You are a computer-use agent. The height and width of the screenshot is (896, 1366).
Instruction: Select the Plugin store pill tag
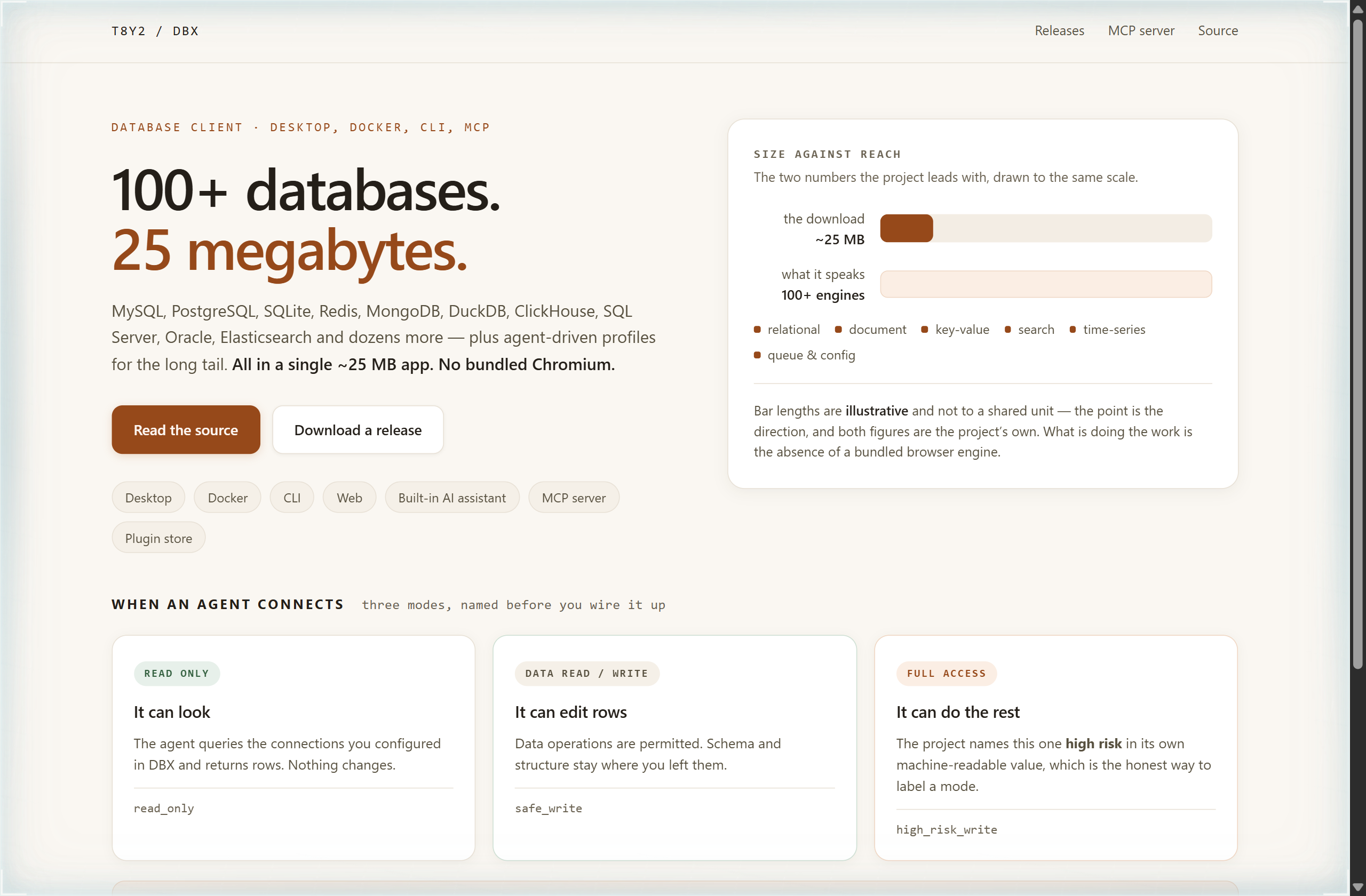pos(158,538)
